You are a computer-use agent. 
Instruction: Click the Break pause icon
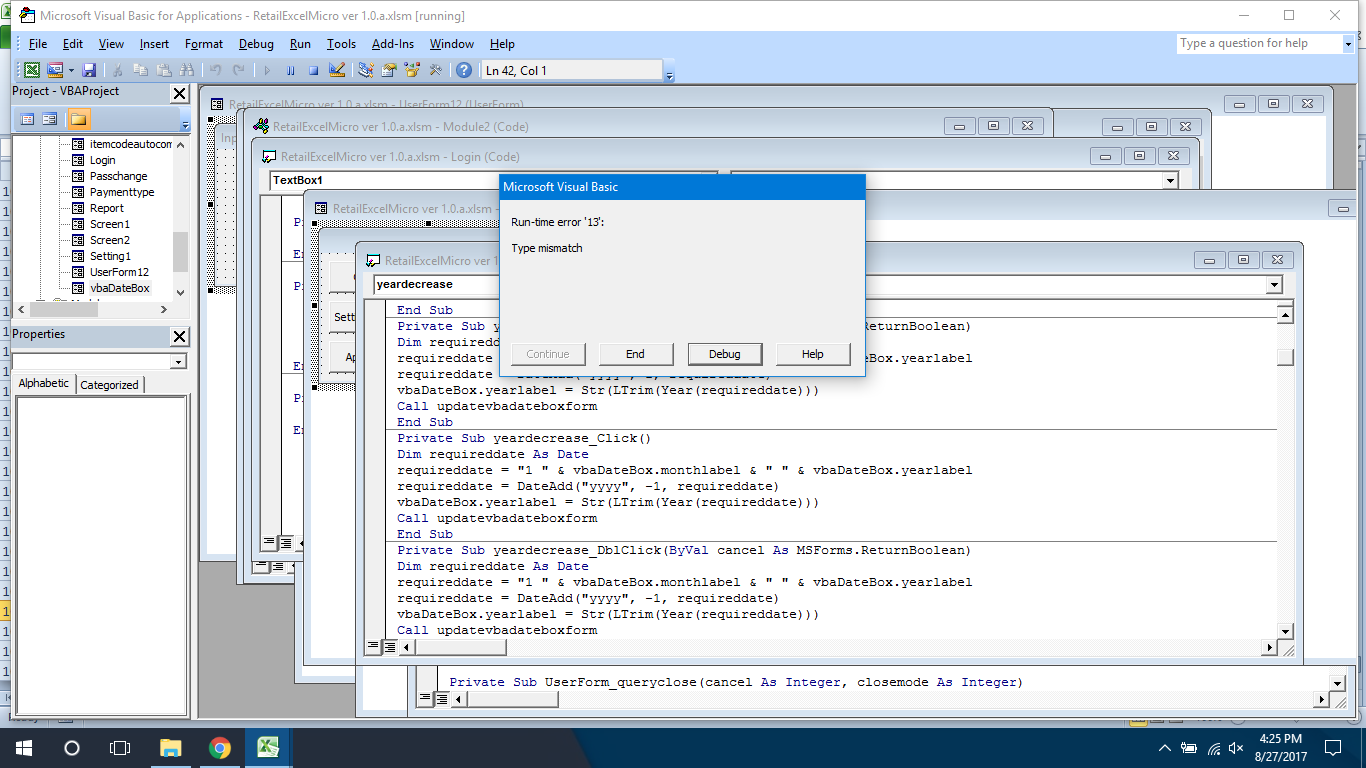[x=290, y=70]
